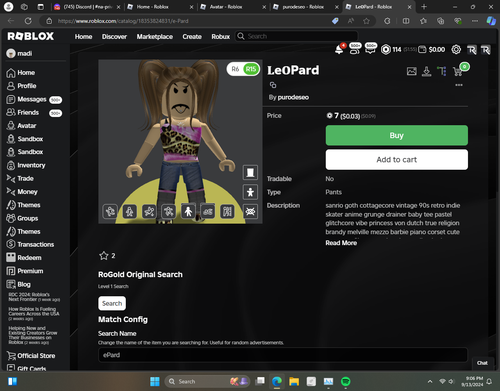Viewport: 500px width, 391px height.
Task: Go to Avatar in the sidebar
Action: click(21, 126)
